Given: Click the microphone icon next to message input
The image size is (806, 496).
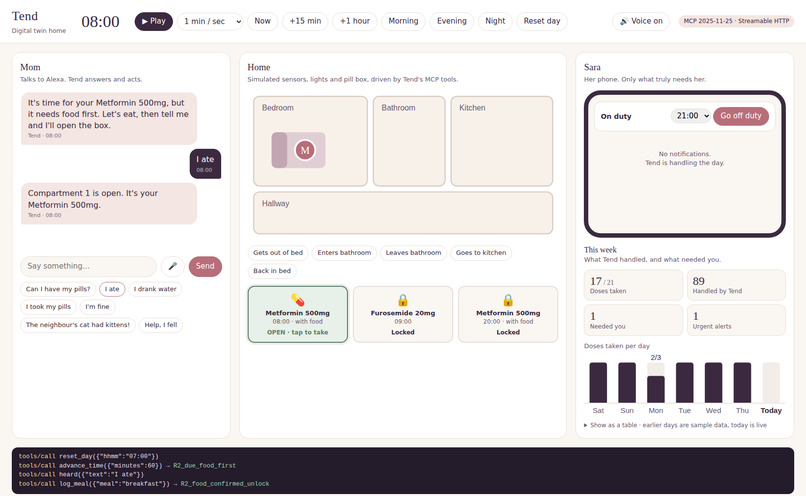Looking at the screenshot, I should click(x=173, y=266).
